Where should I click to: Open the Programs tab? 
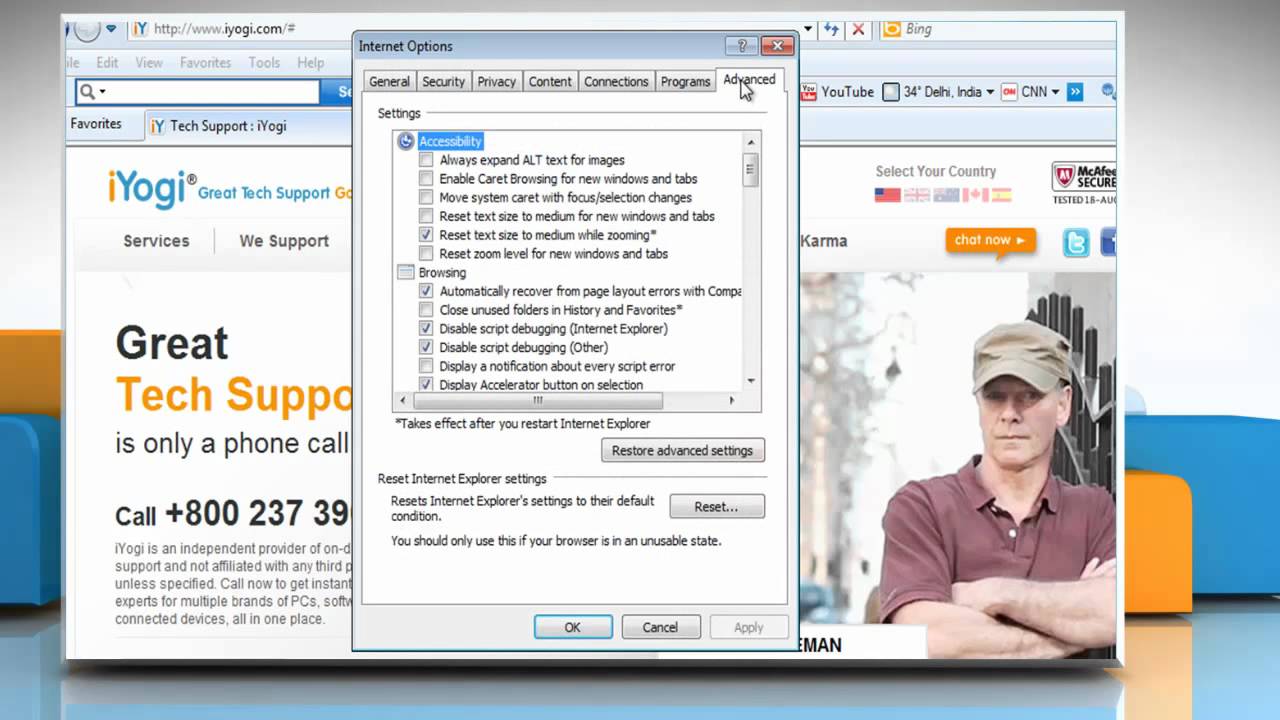tap(685, 82)
